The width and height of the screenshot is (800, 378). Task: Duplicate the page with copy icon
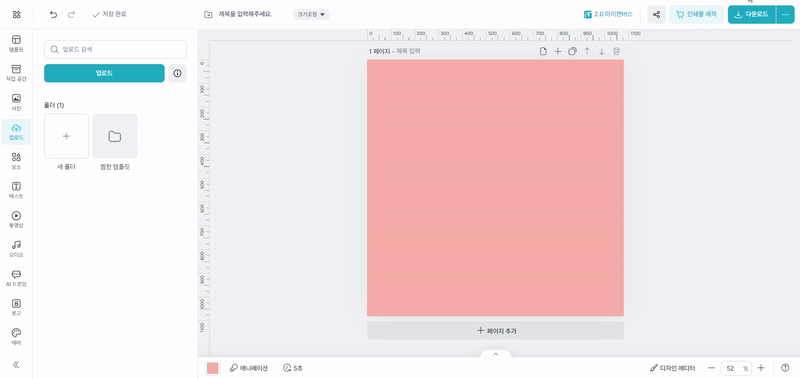coord(572,51)
